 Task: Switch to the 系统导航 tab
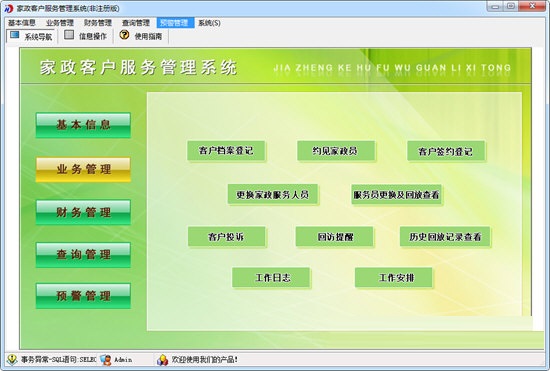pyautogui.click(x=31, y=35)
